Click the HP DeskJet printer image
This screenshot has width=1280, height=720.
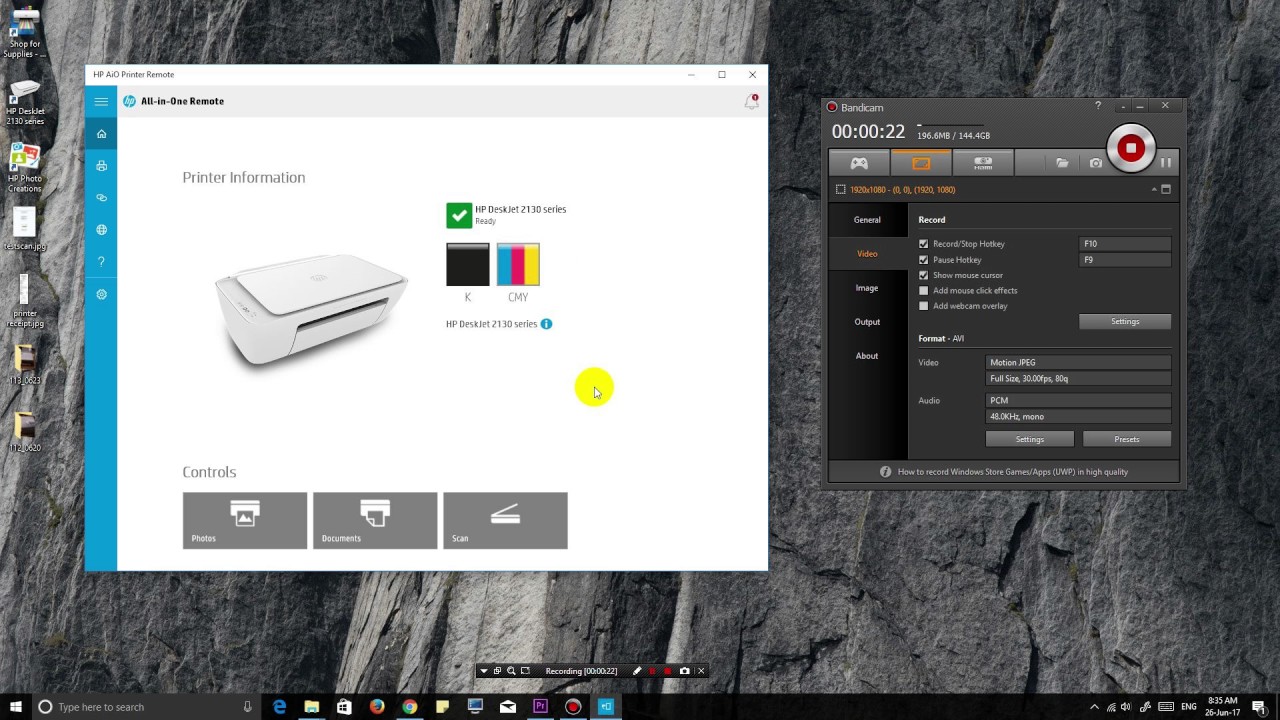[x=311, y=310]
